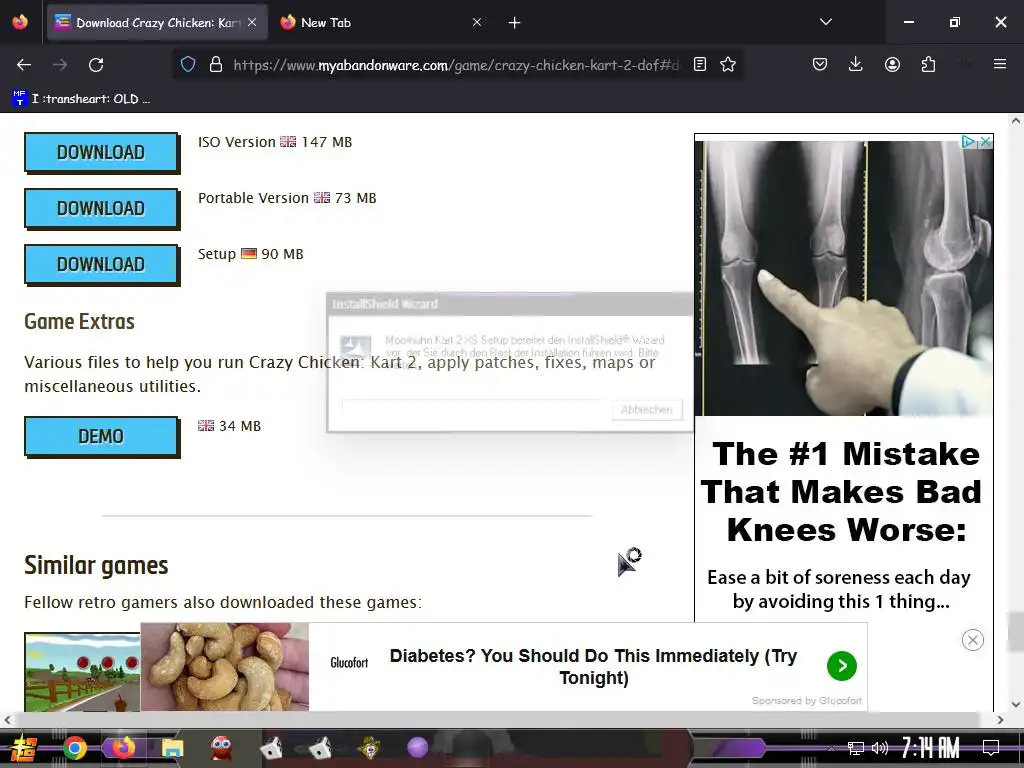Click the site padlock security icon
The width and height of the screenshot is (1024, 768).
216,65
